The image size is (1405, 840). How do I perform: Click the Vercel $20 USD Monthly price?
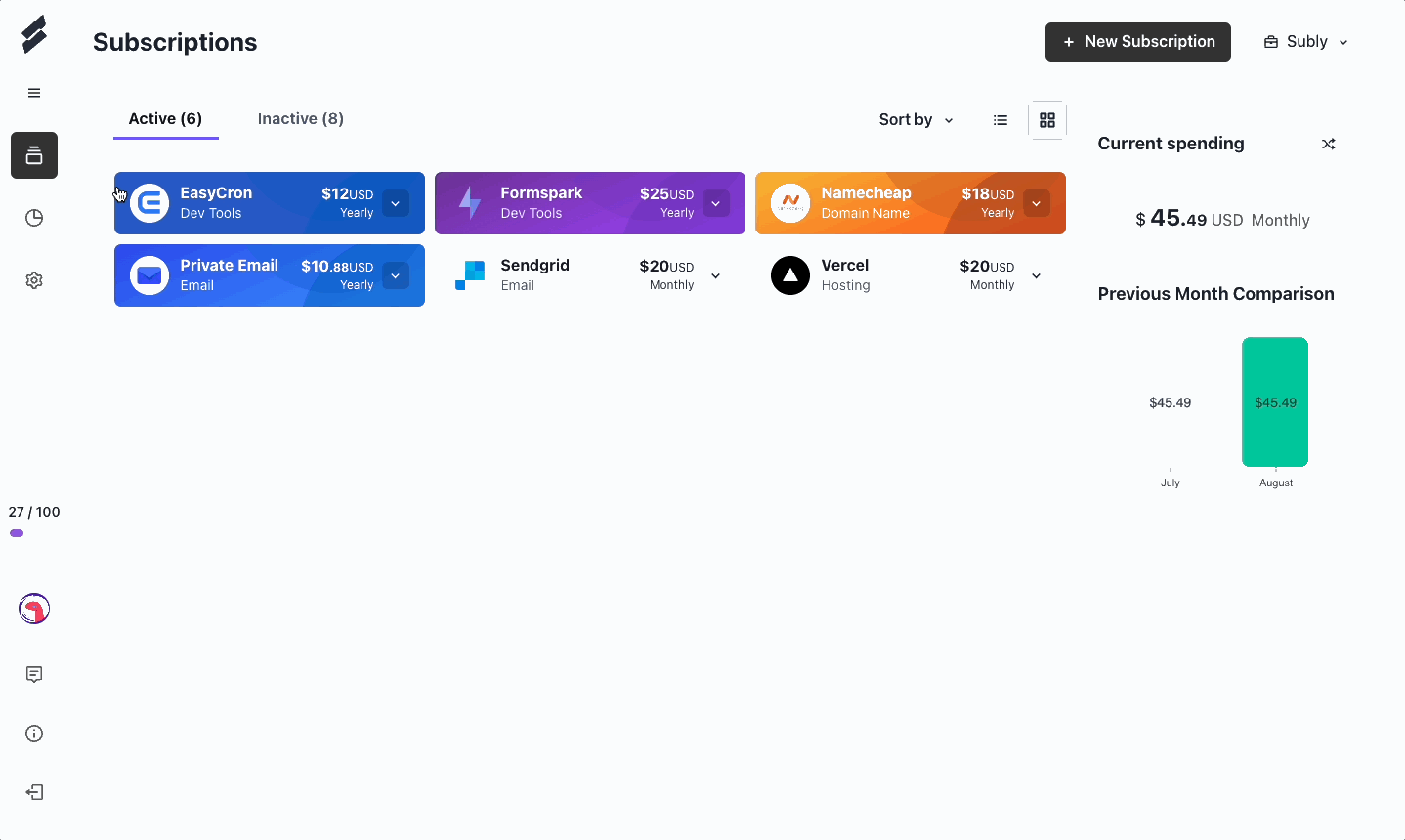pos(988,275)
